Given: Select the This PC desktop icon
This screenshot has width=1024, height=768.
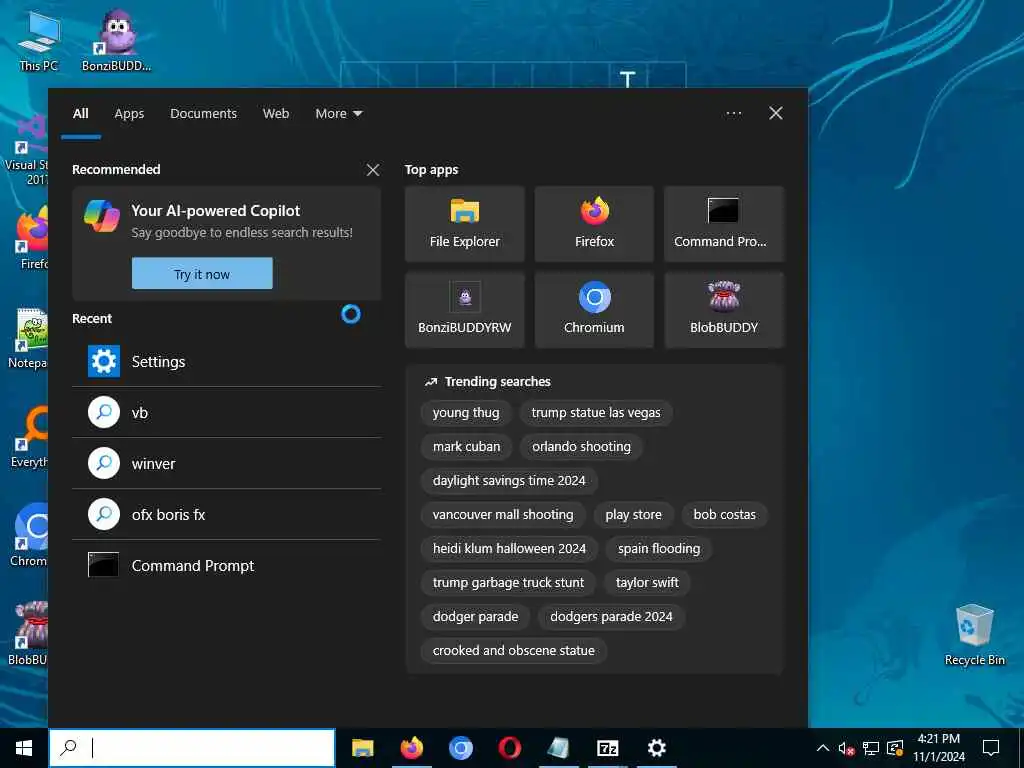Looking at the screenshot, I should [39, 40].
